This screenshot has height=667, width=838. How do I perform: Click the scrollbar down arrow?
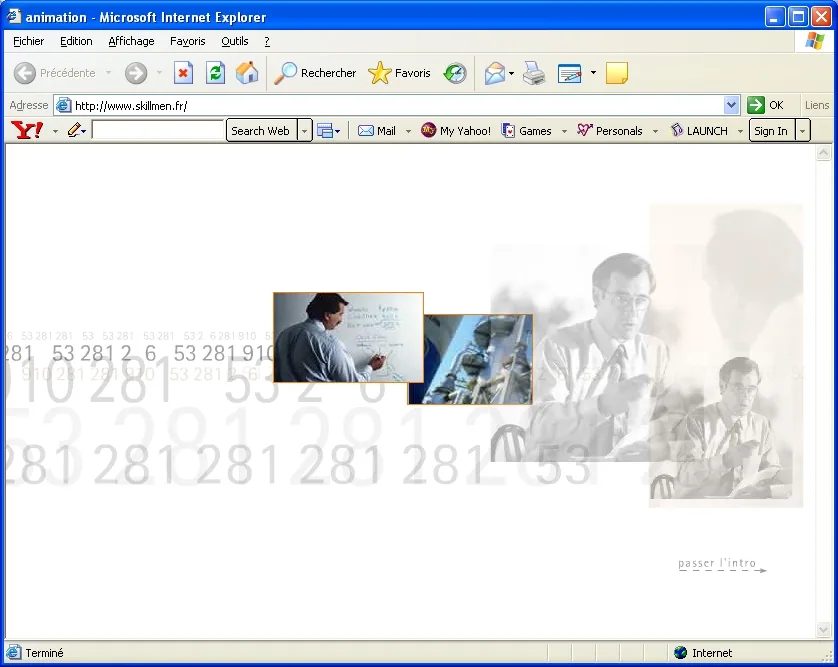pyautogui.click(x=823, y=630)
